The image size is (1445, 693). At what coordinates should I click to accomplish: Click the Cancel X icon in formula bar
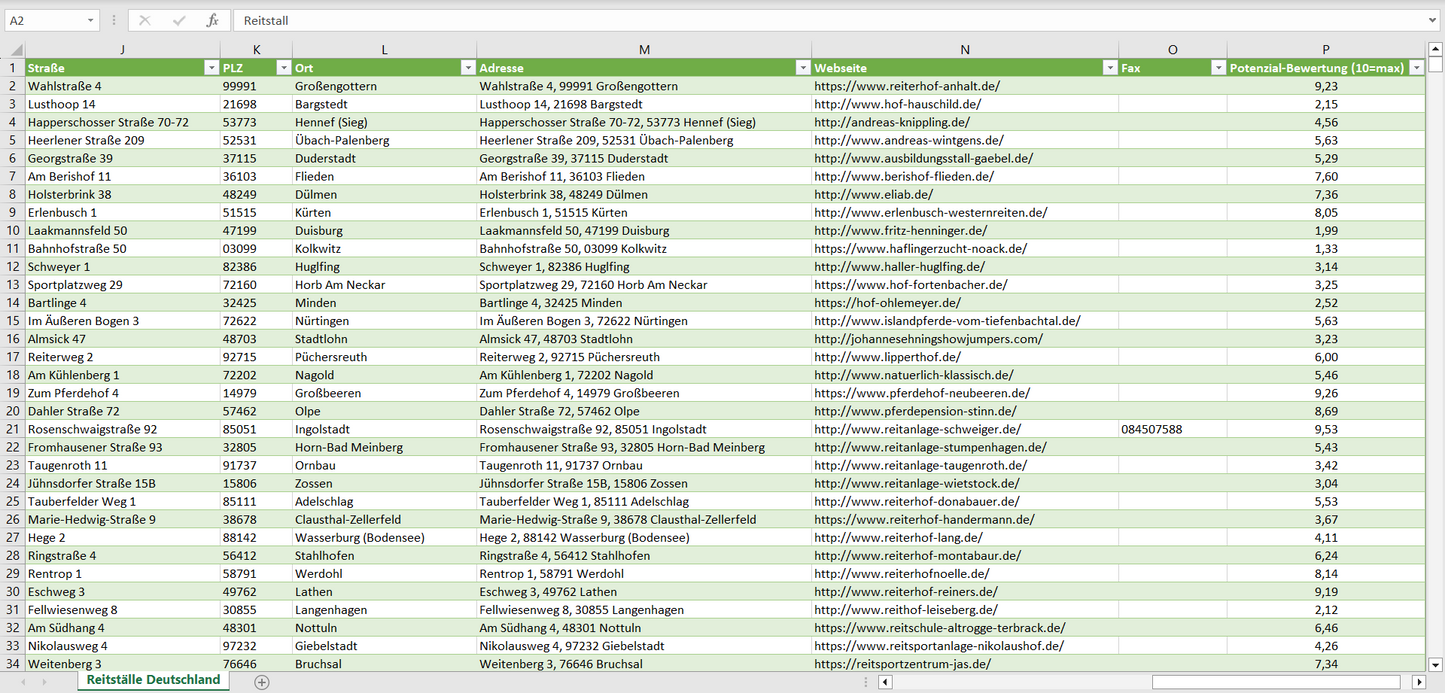pyautogui.click(x=145, y=20)
